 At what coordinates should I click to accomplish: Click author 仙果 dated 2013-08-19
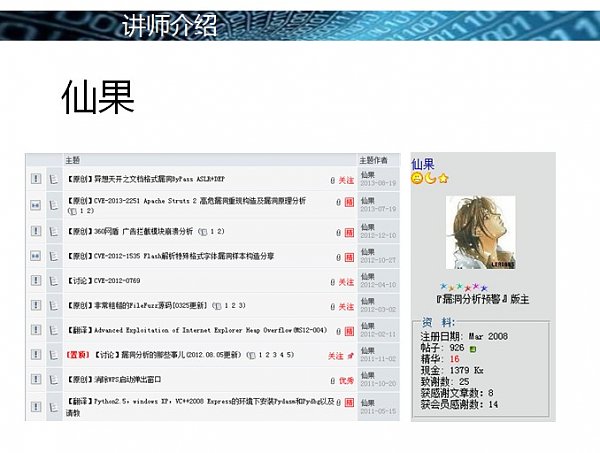368,175
